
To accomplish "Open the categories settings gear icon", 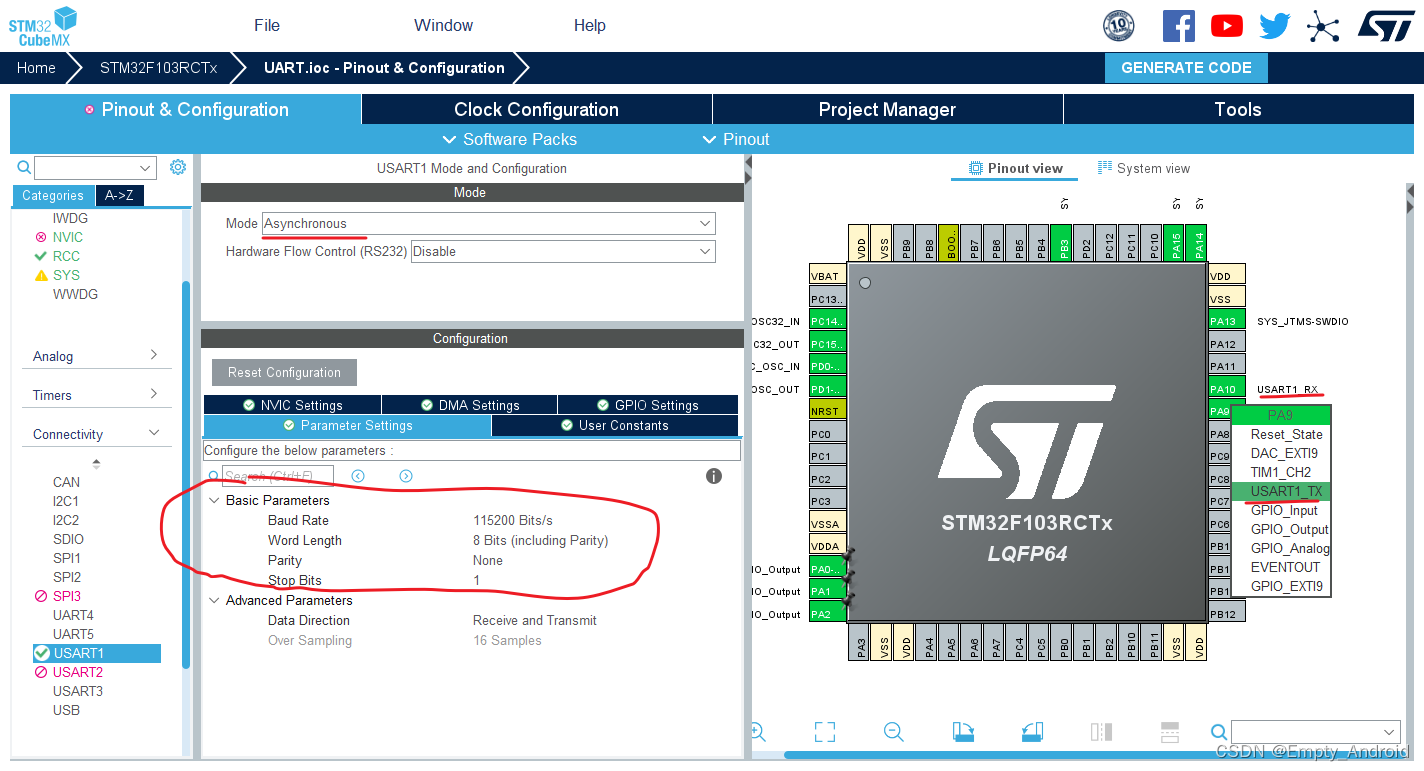I will [x=178, y=167].
